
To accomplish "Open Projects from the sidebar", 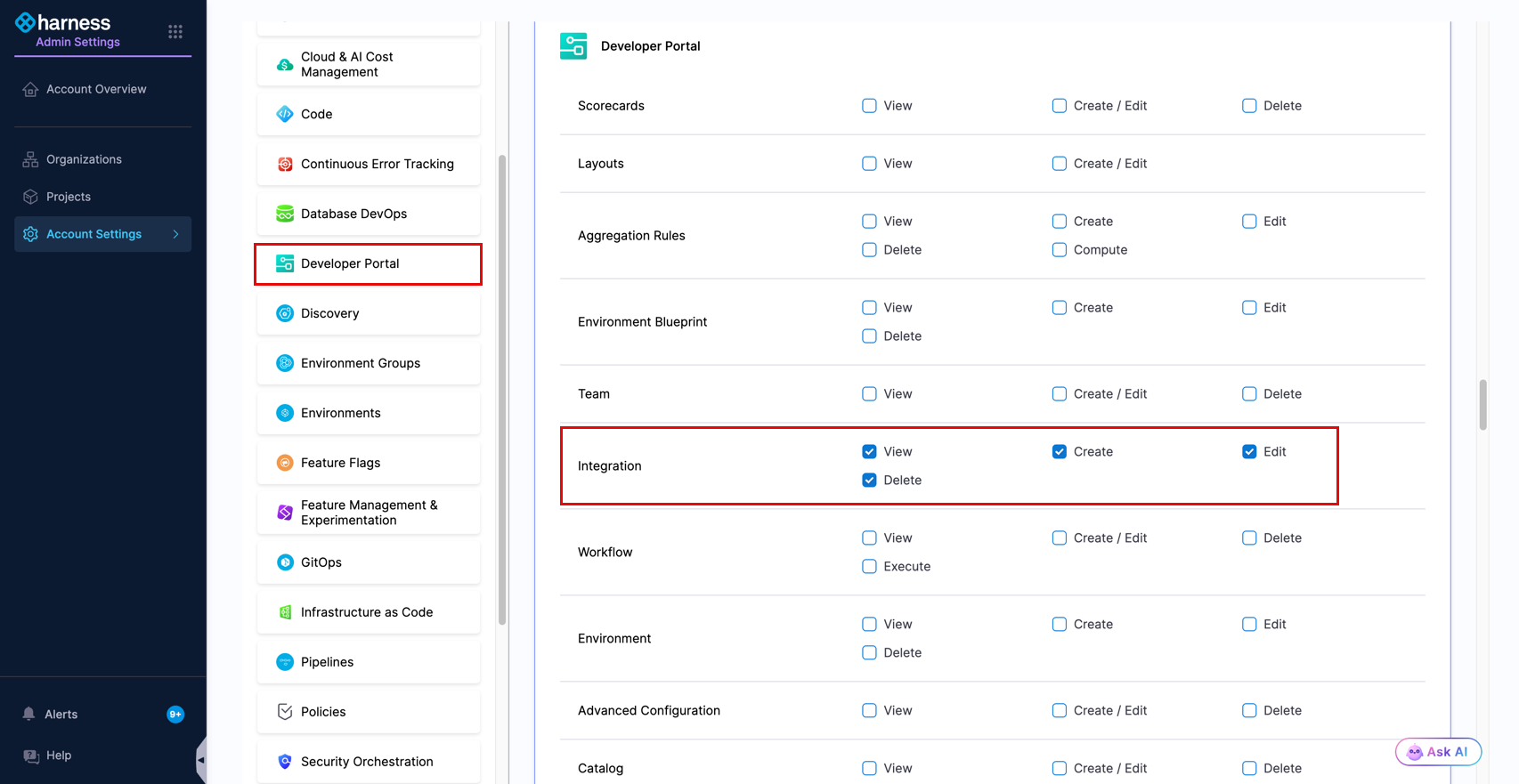I will coord(102,197).
